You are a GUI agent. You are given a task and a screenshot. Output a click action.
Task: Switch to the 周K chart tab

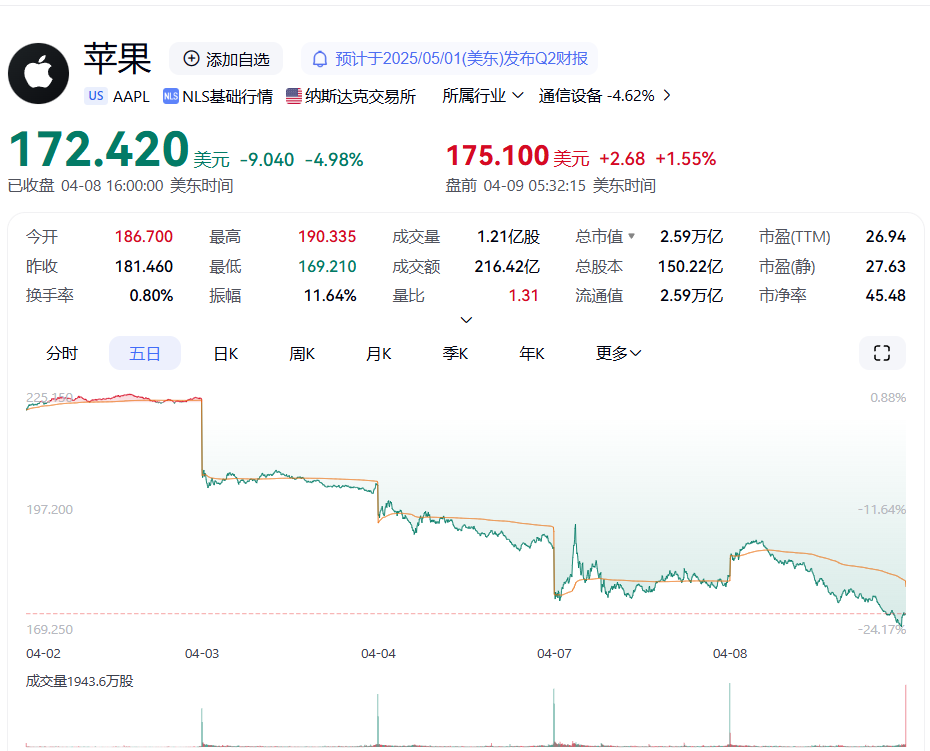(302, 354)
